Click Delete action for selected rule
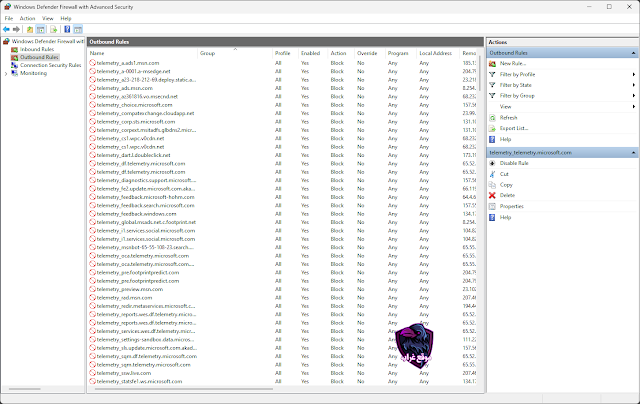 (x=507, y=195)
